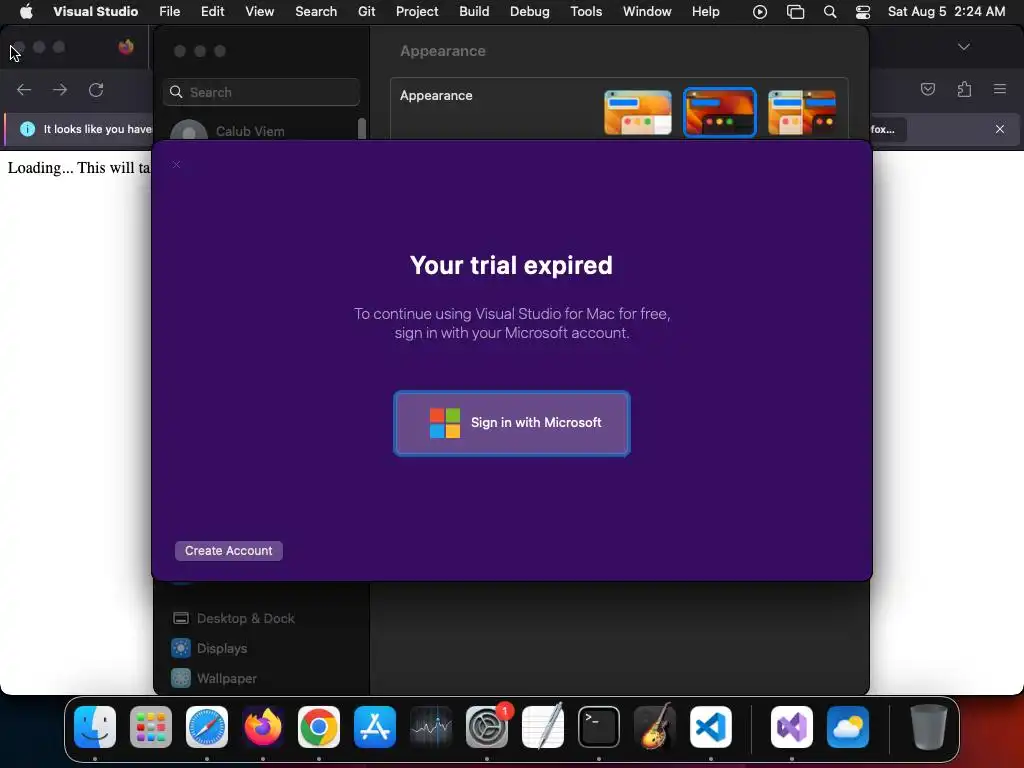Open the Git menu
The height and width of the screenshot is (768, 1024).
[366, 11]
